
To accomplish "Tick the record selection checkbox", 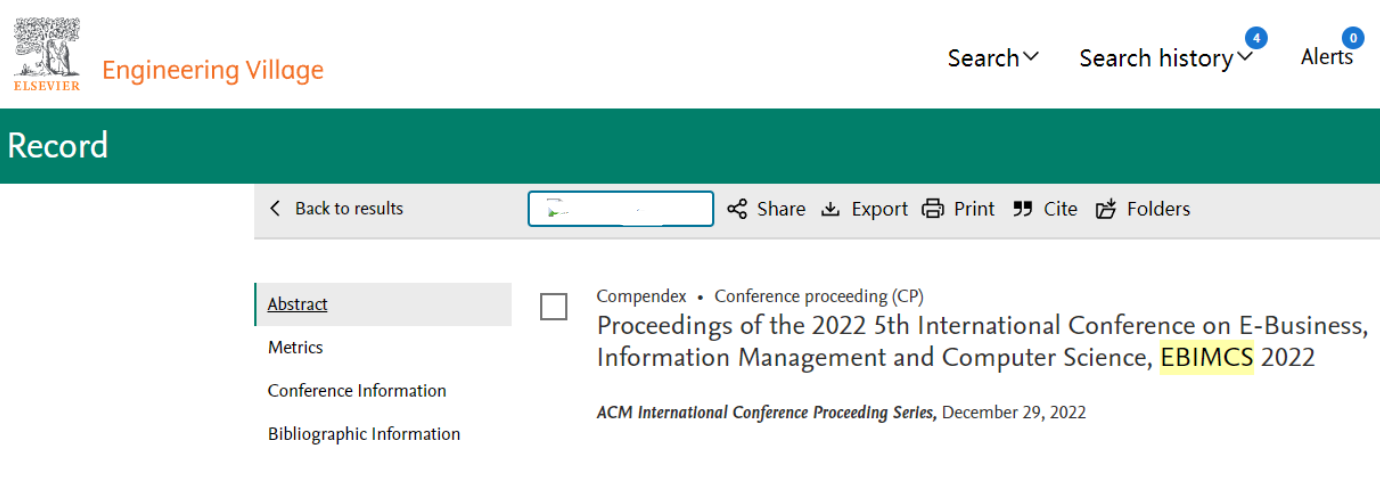I will pos(554,307).
